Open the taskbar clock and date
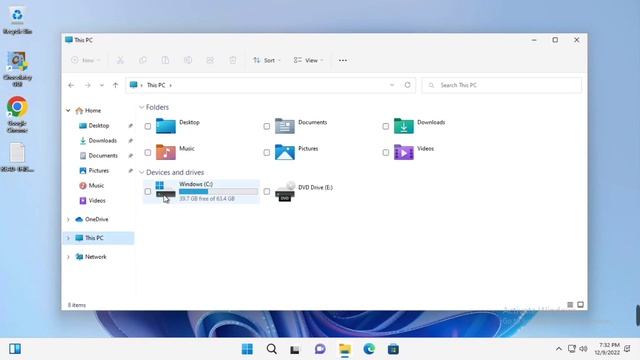The height and width of the screenshot is (360, 640). coord(607,349)
